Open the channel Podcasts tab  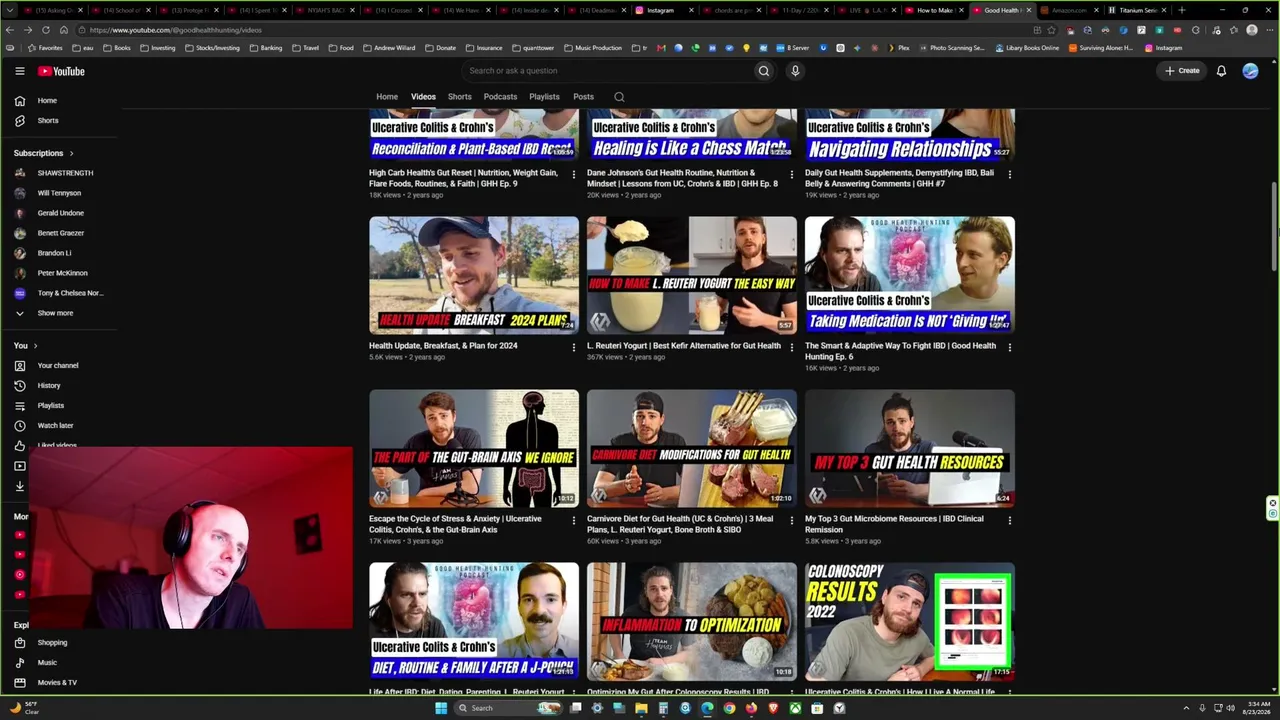(500, 97)
